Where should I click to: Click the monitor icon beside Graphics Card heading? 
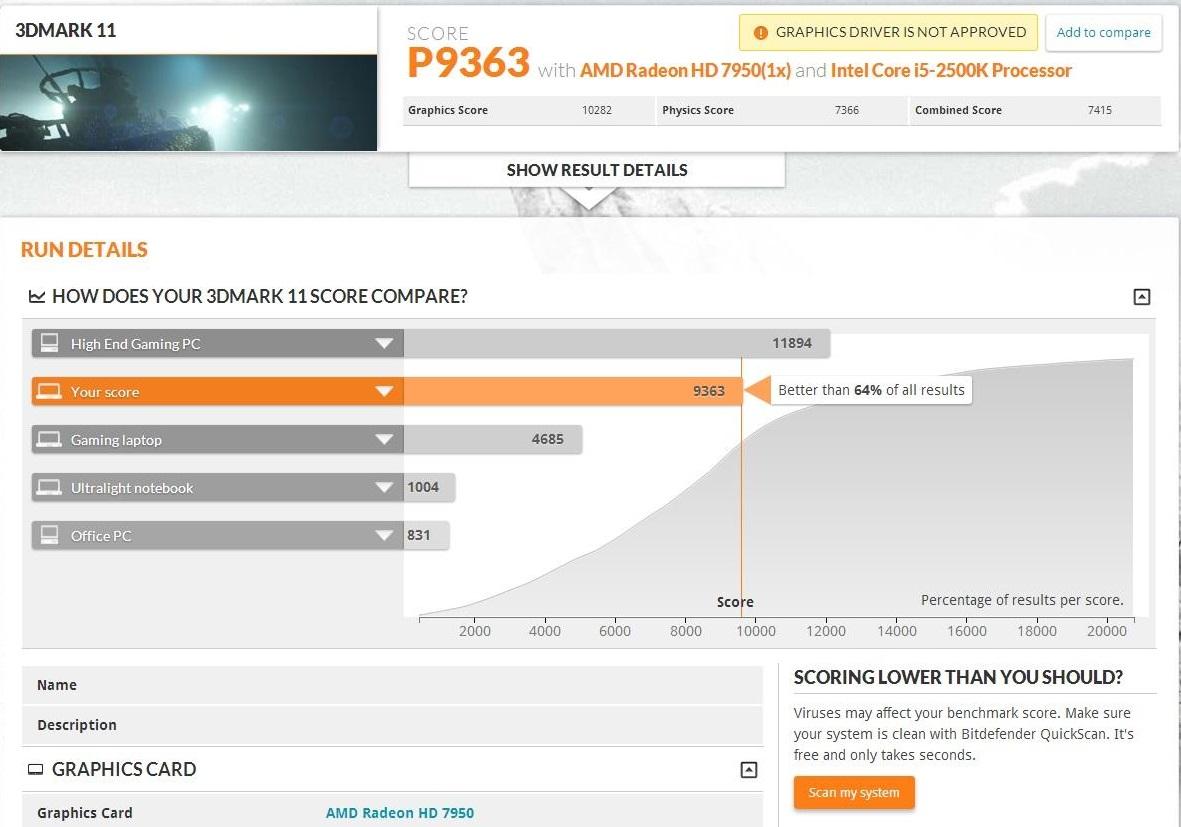coord(35,770)
